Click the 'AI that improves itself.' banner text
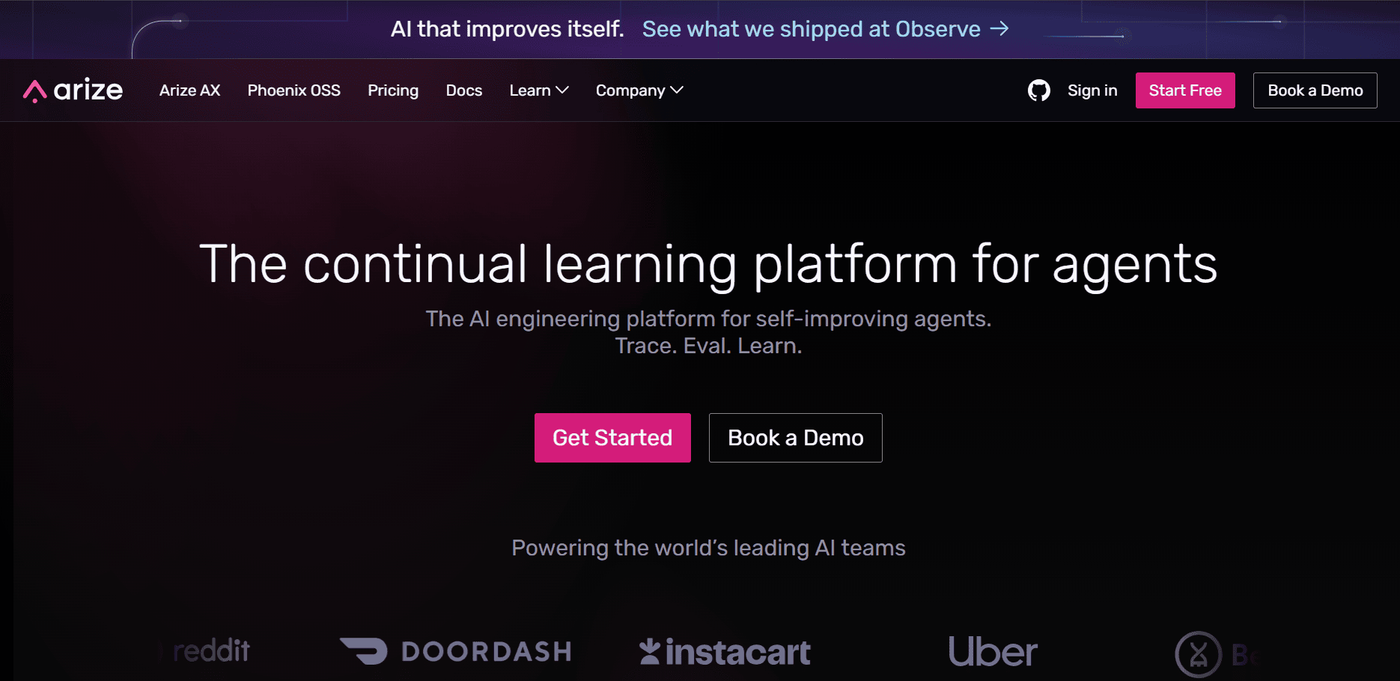This screenshot has height=681, width=1400. pos(507,29)
